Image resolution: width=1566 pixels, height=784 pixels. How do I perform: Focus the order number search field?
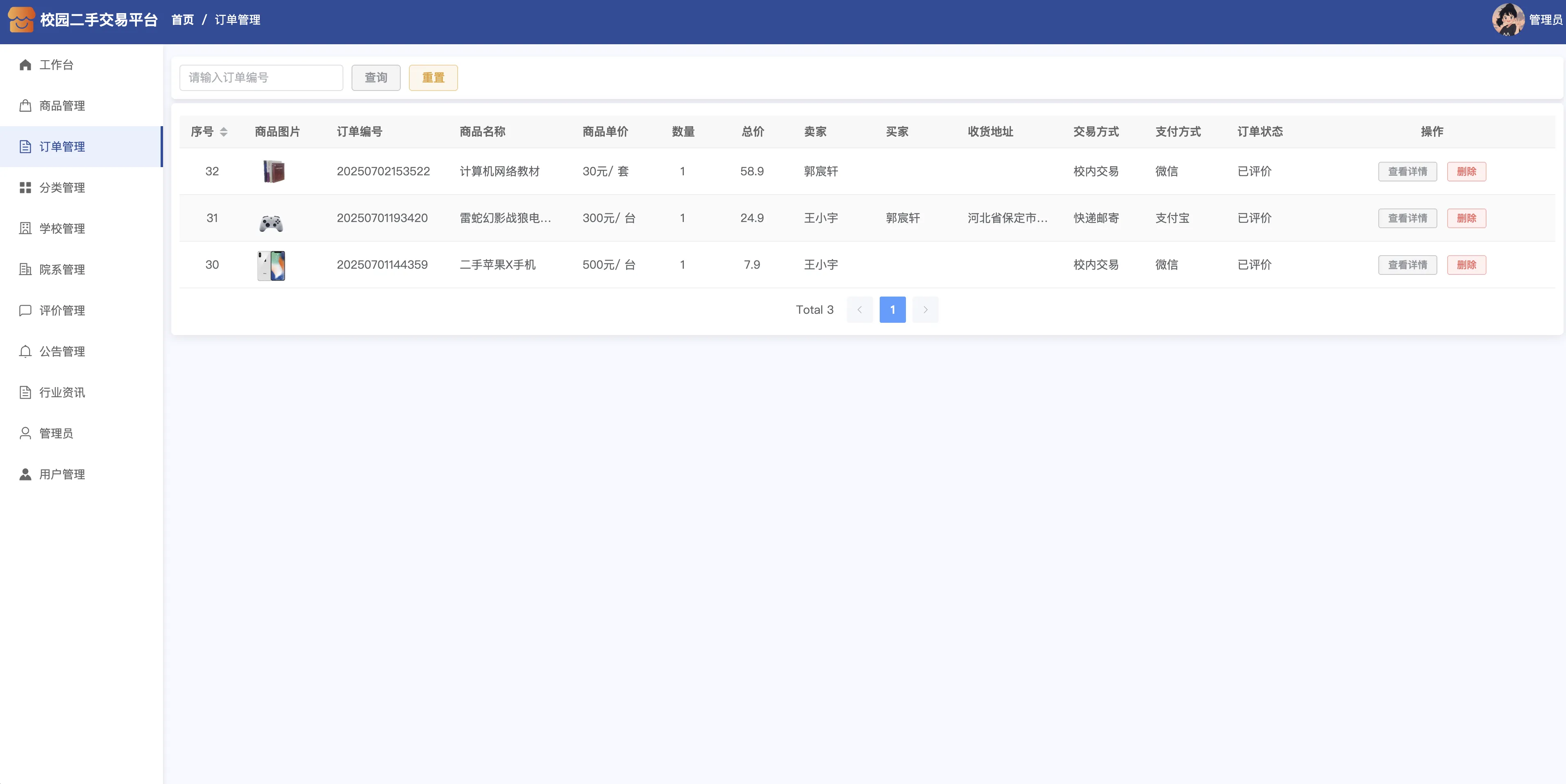pos(261,78)
